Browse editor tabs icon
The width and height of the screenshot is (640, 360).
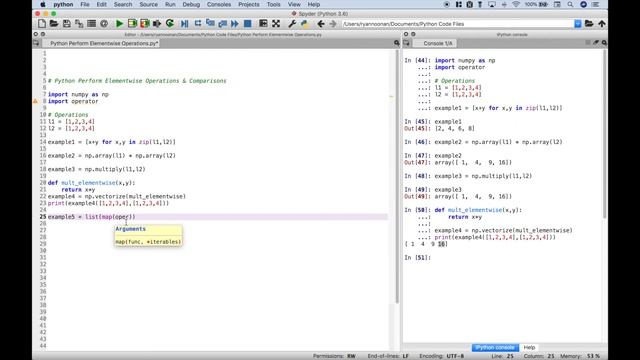pos(36,43)
